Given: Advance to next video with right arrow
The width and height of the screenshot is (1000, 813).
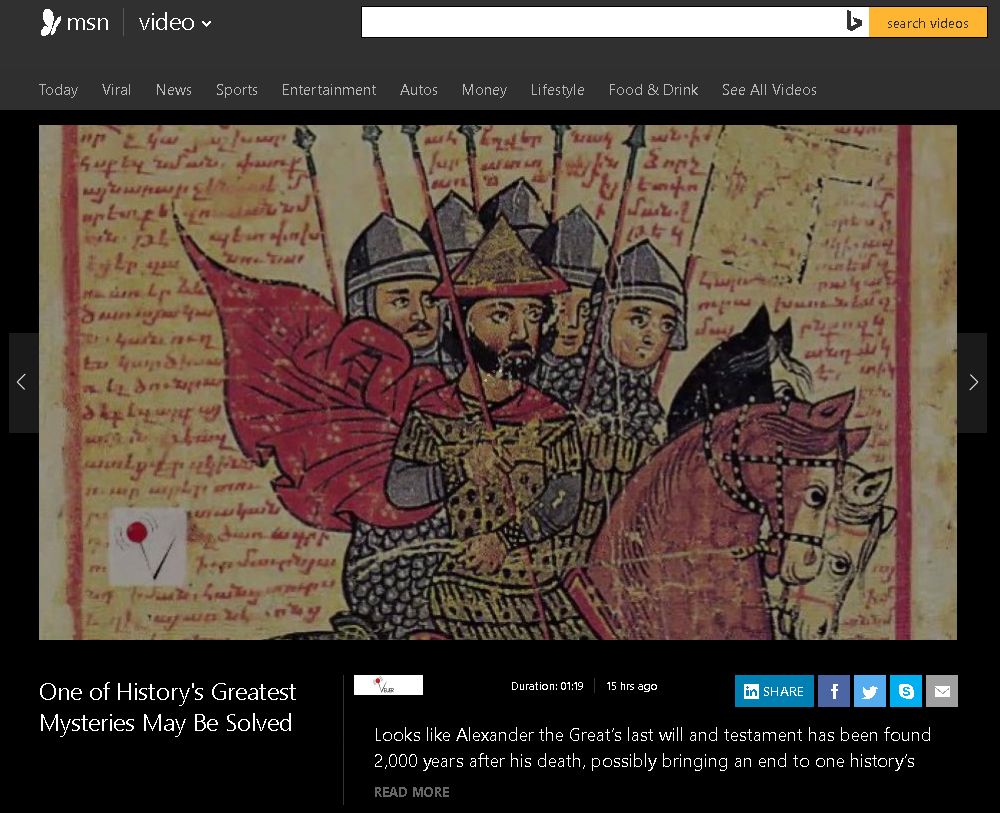Looking at the screenshot, I should (973, 383).
